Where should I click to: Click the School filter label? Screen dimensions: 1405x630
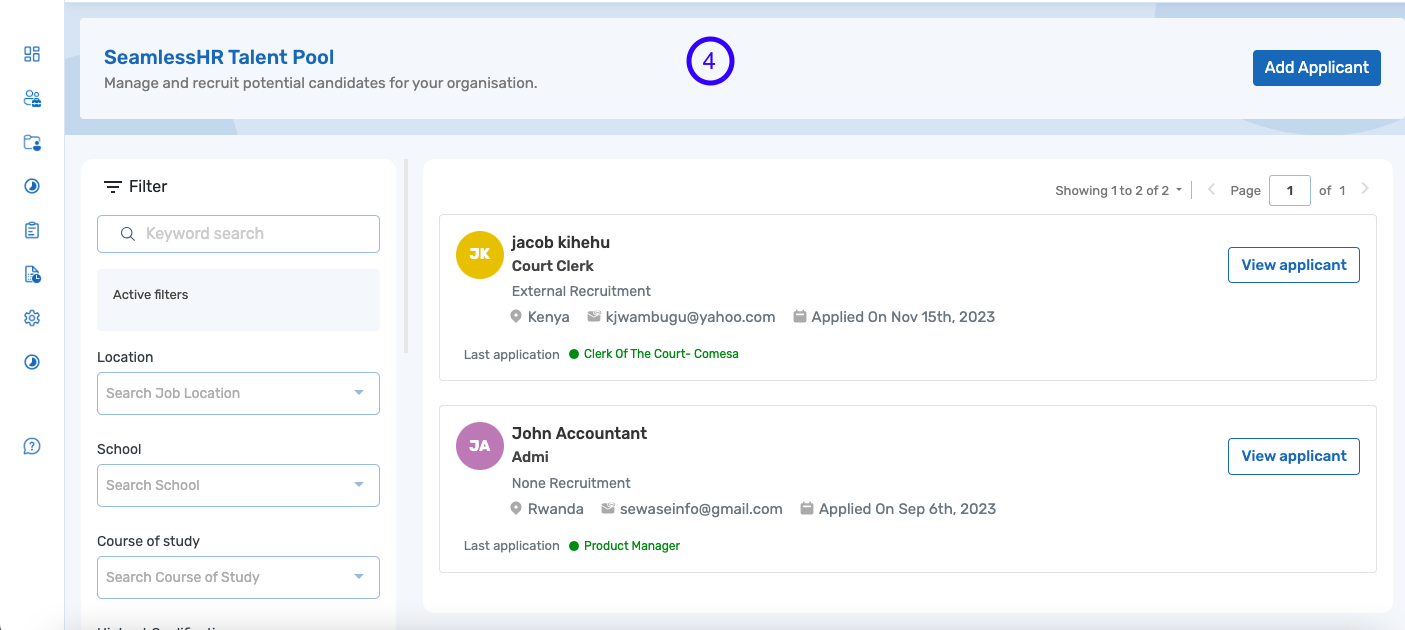(119, 449)
